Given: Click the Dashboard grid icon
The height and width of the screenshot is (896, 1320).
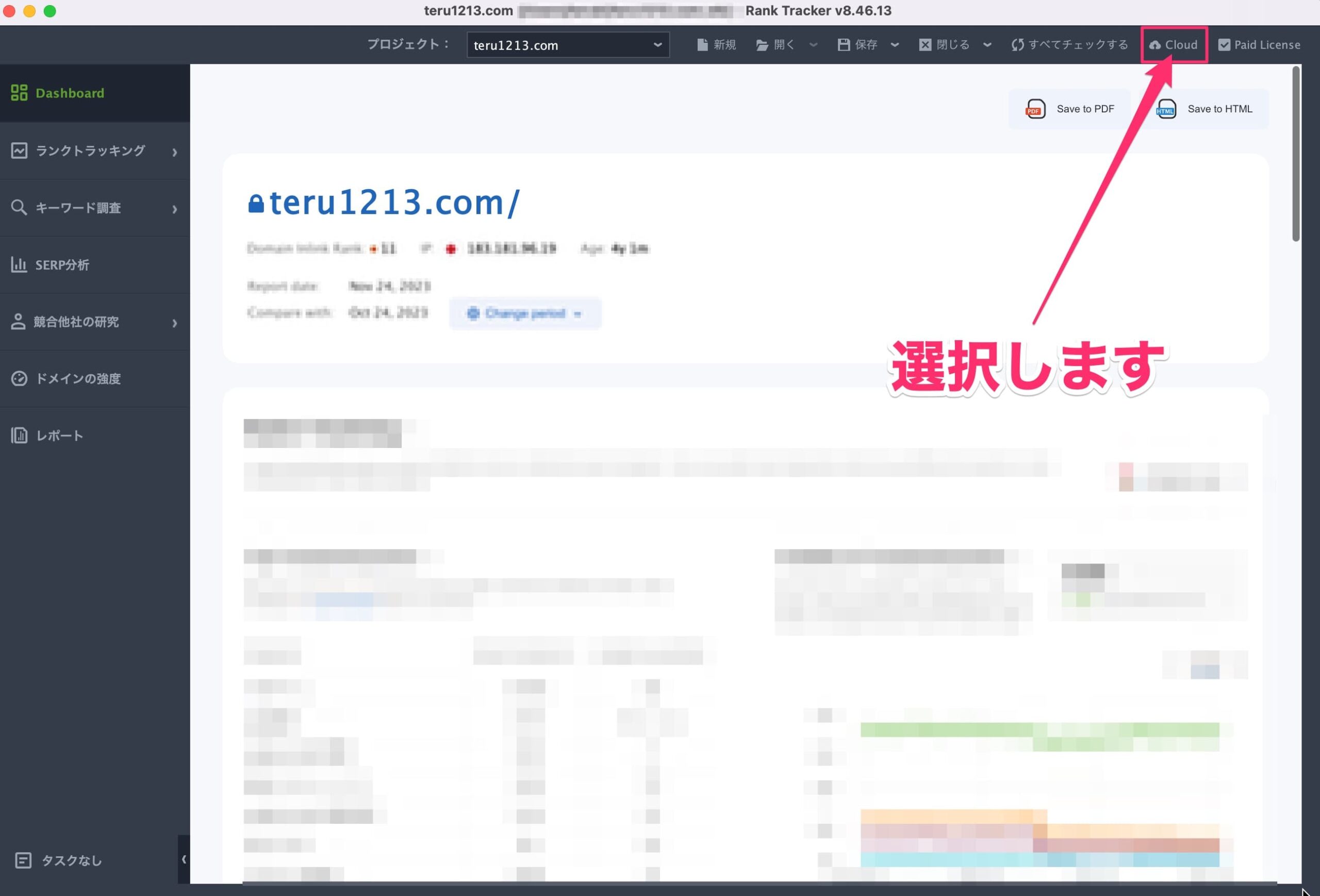Looking at the screenshot, I should click(19, 93).
